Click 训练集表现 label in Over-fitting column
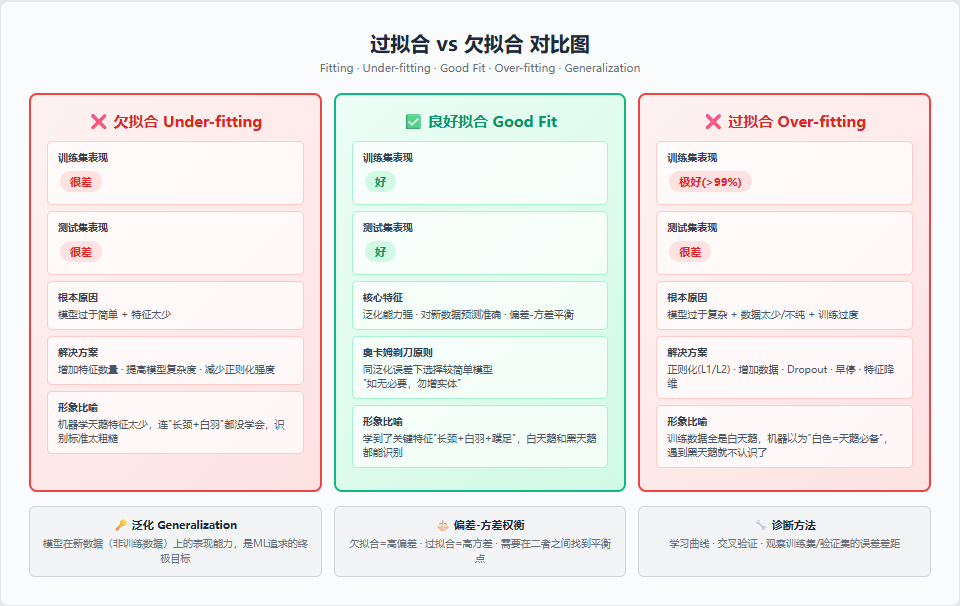 click(x=692, y=158)
